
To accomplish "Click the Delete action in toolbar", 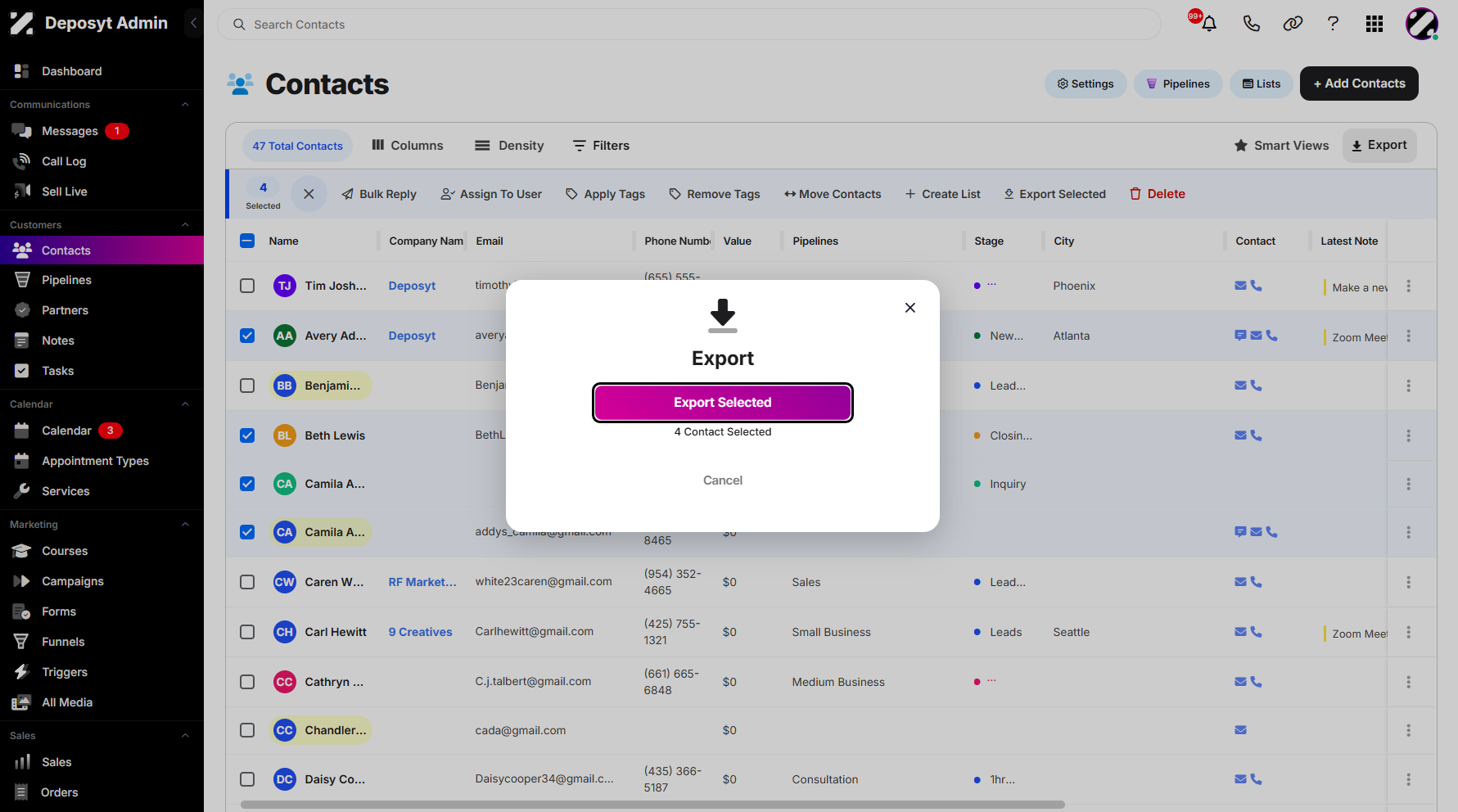I will [x=1158, y=194].
